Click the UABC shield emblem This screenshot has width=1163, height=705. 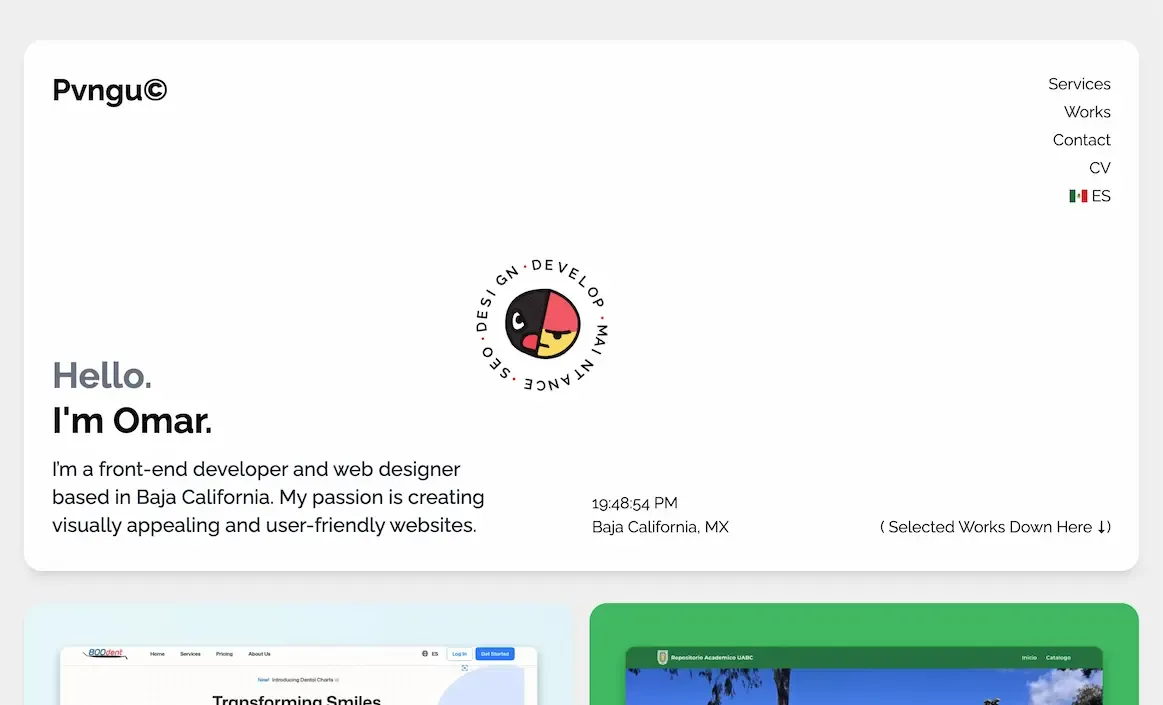(x=661, y=657)
